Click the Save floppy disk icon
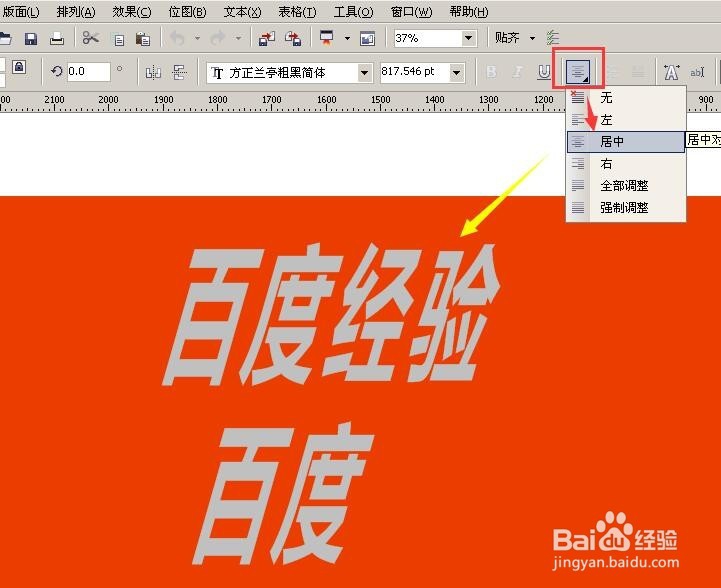This screenshot has height=588, width=721. (31, 39)
